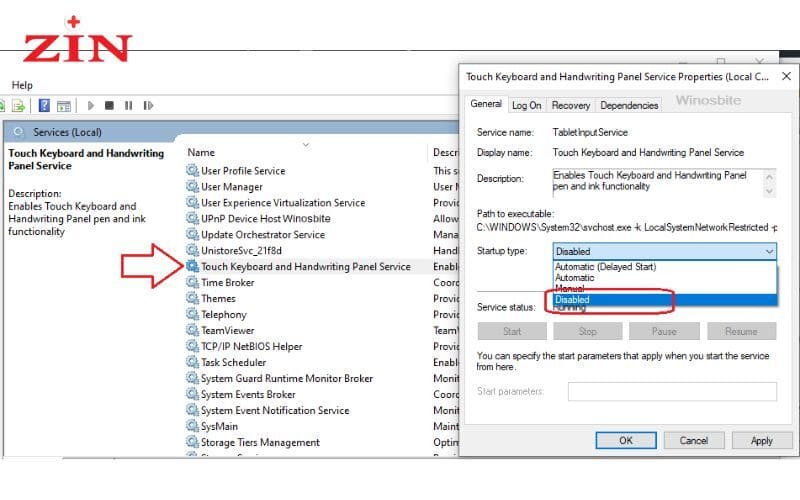Select Touch Keyboard and Handwriting Panel Service row
The image size is (800, 500).
coord(321,266)
